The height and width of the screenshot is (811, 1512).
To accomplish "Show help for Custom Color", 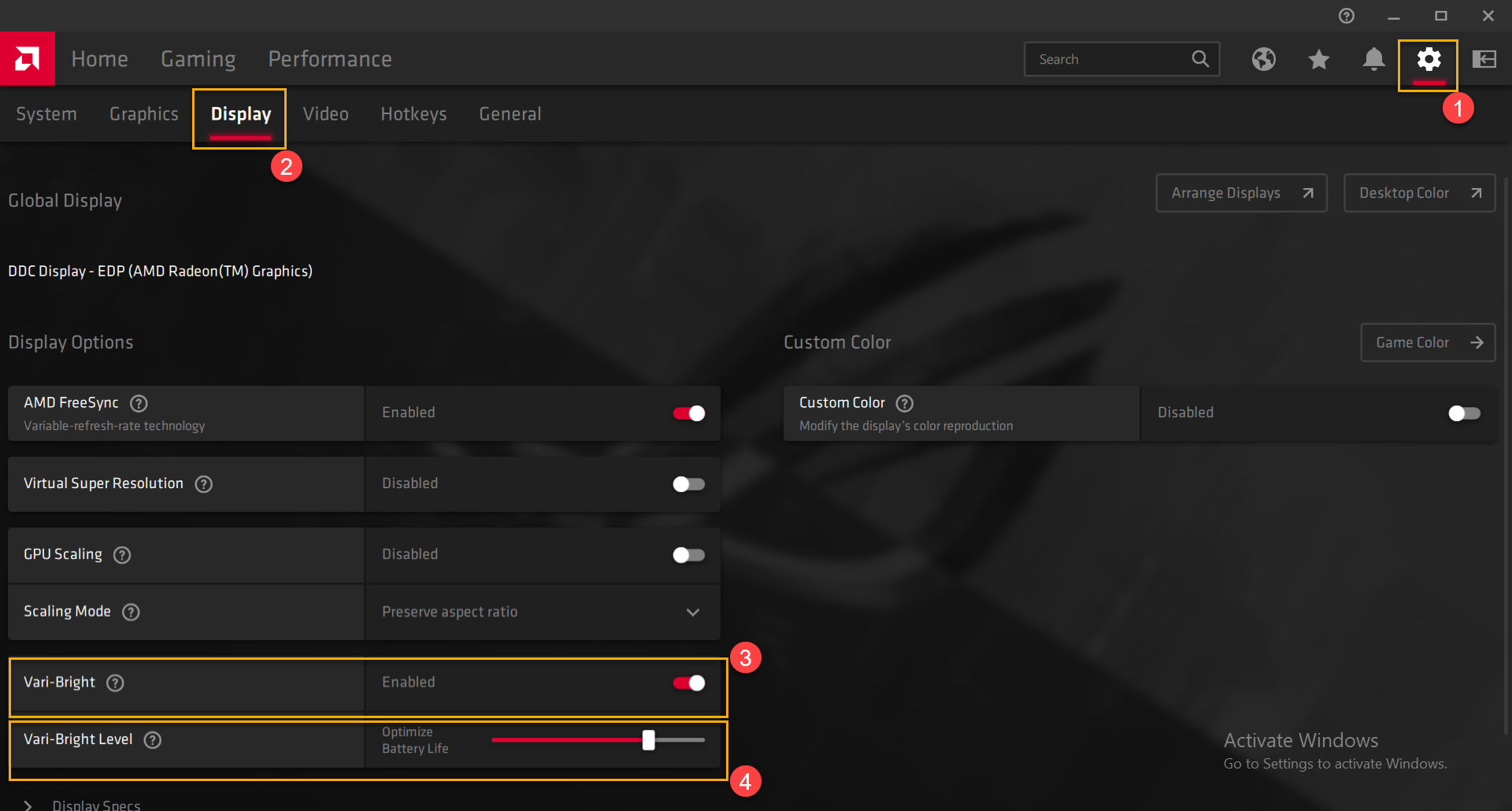I will (x=905, y=403).
